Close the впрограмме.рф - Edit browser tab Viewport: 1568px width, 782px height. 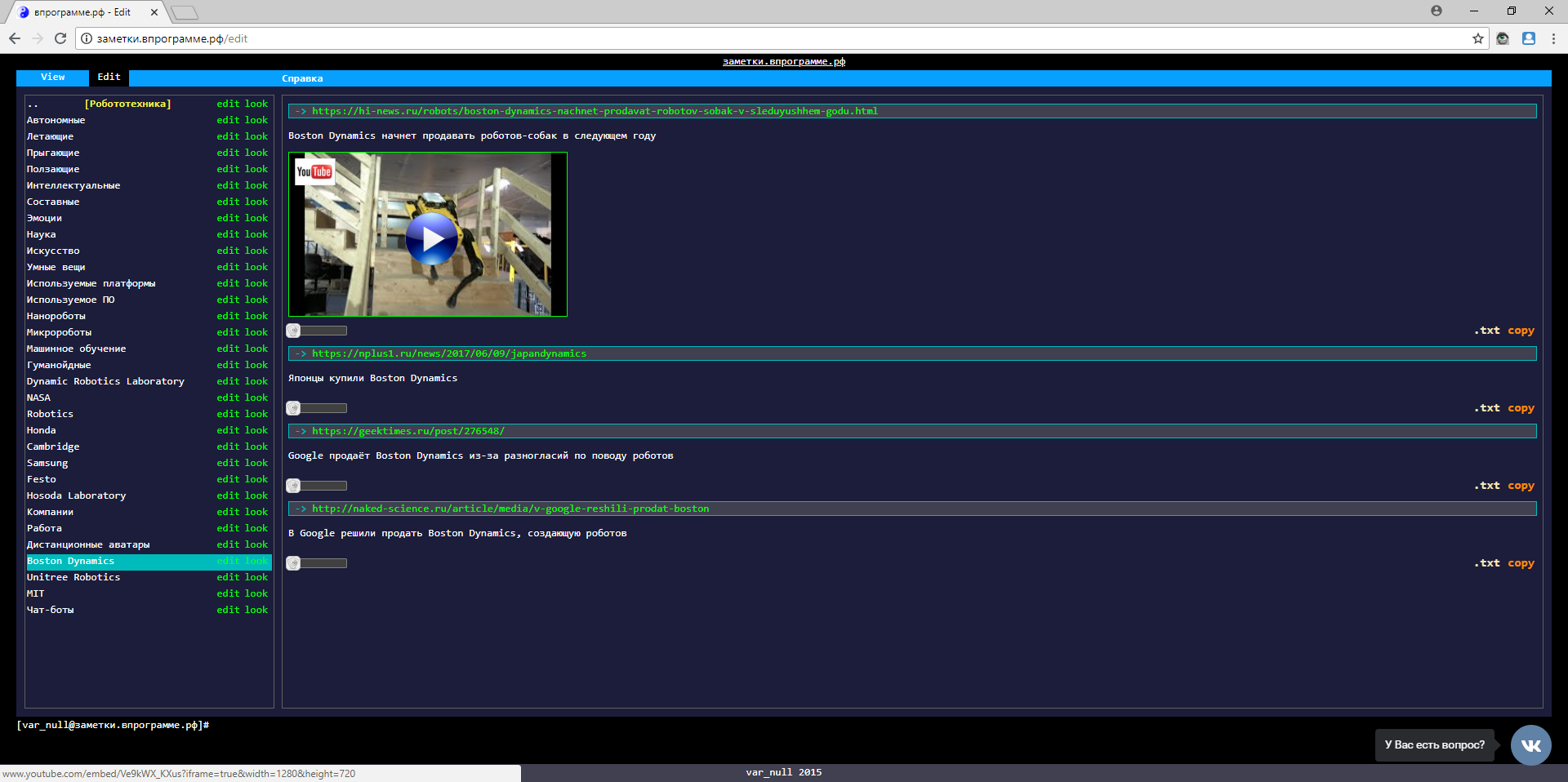pos(154,12)
